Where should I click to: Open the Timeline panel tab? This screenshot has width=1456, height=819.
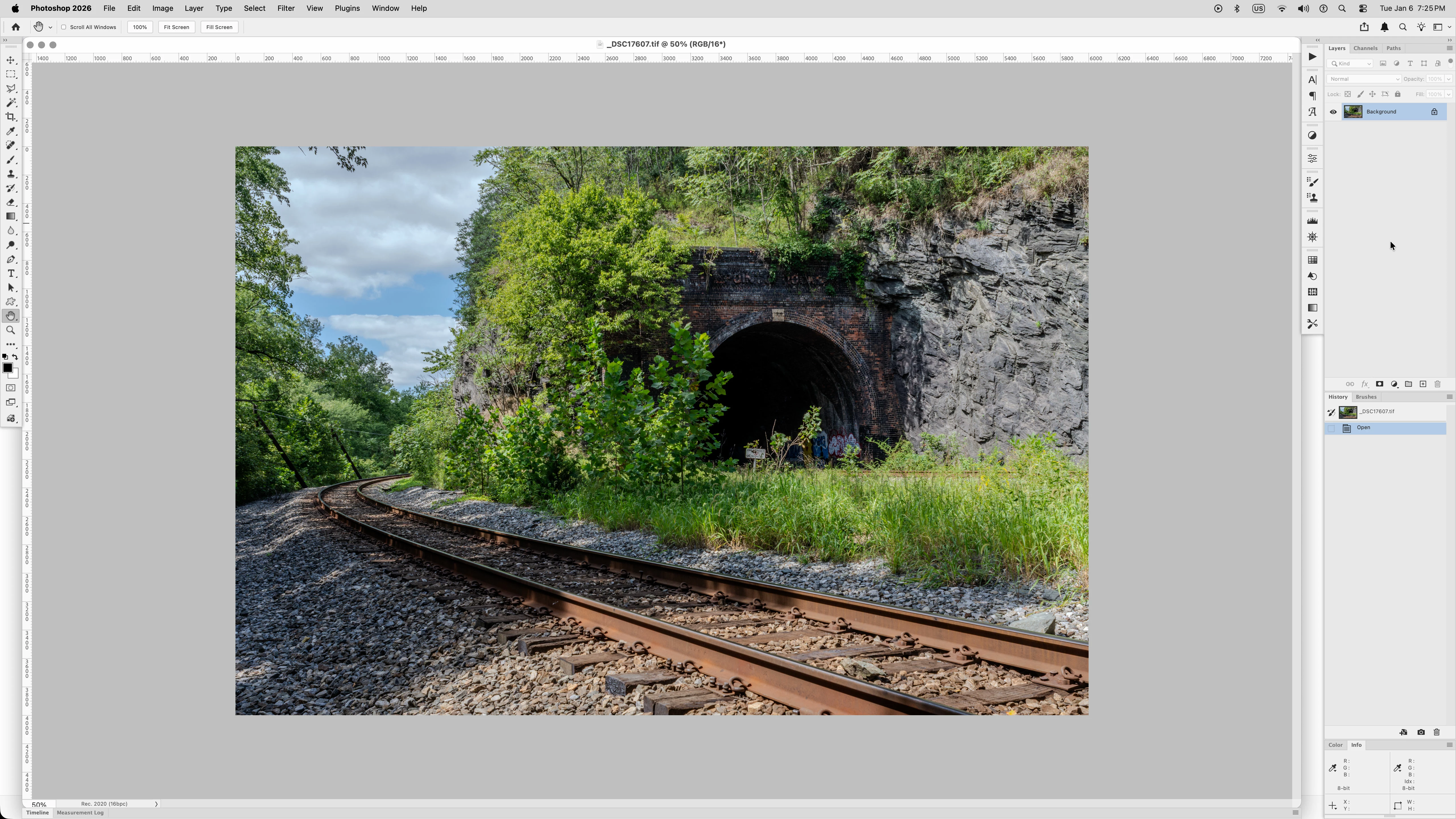[x=37, y=813]
